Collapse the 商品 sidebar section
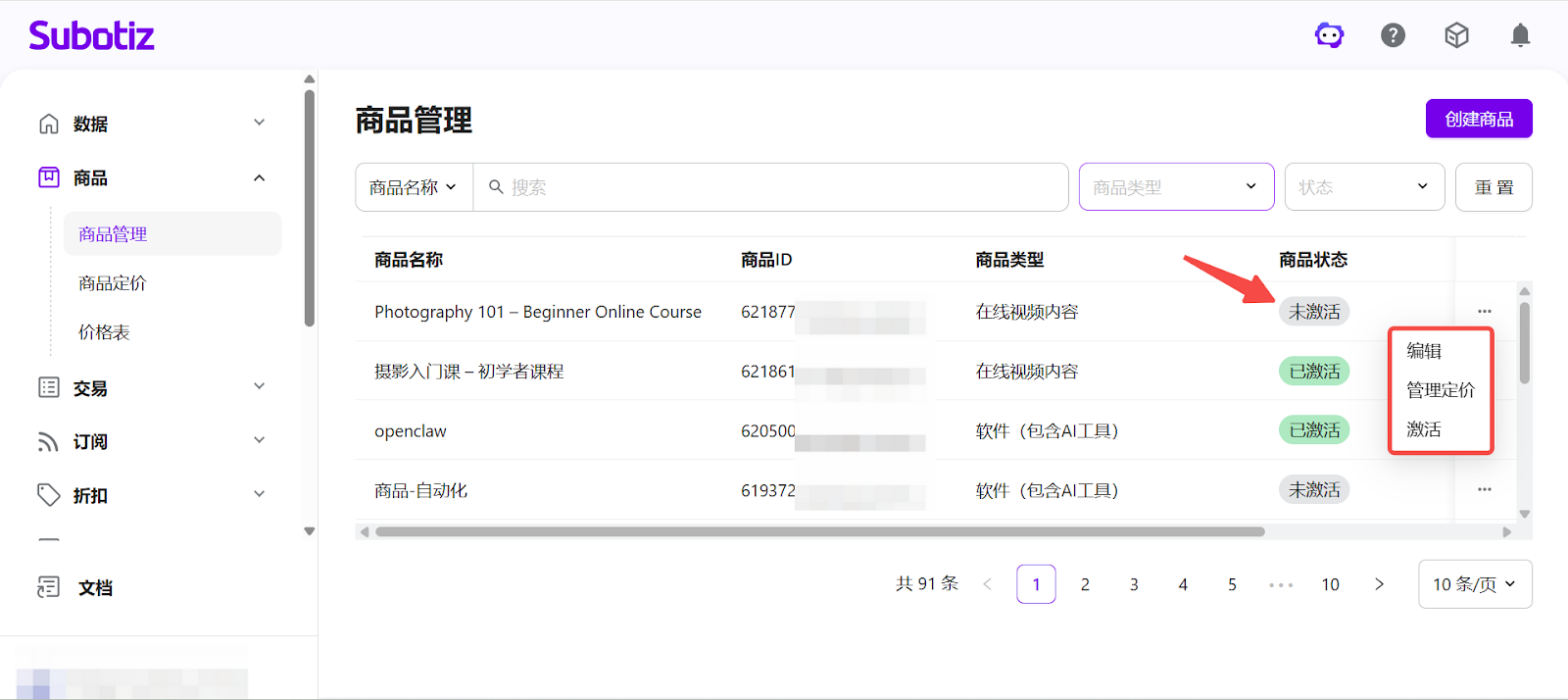The width and height of the screenshot is (1568, 700). tap(259, 178)
